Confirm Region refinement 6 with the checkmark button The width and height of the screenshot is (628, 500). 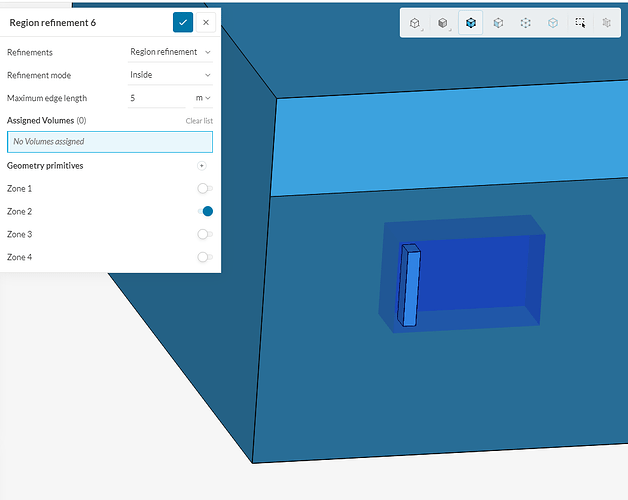183,22
